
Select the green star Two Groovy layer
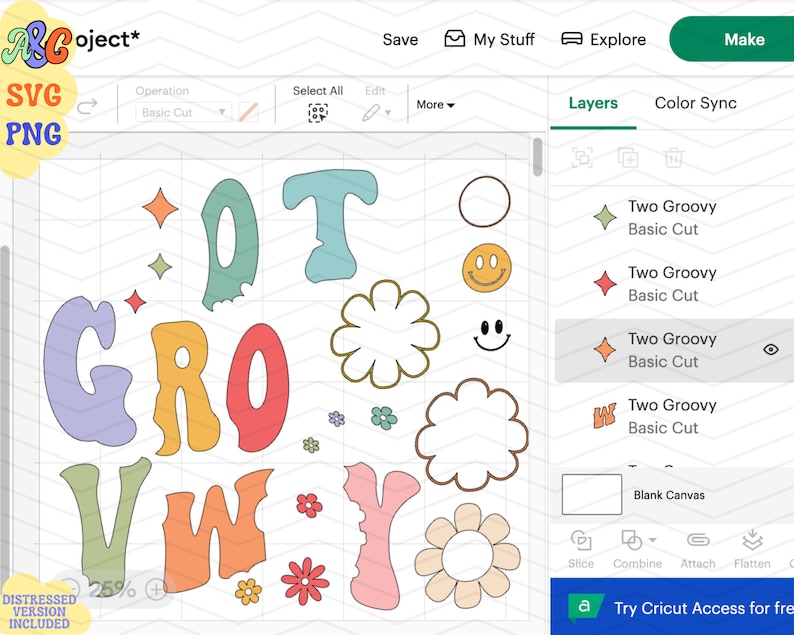[x=674, y=218]
